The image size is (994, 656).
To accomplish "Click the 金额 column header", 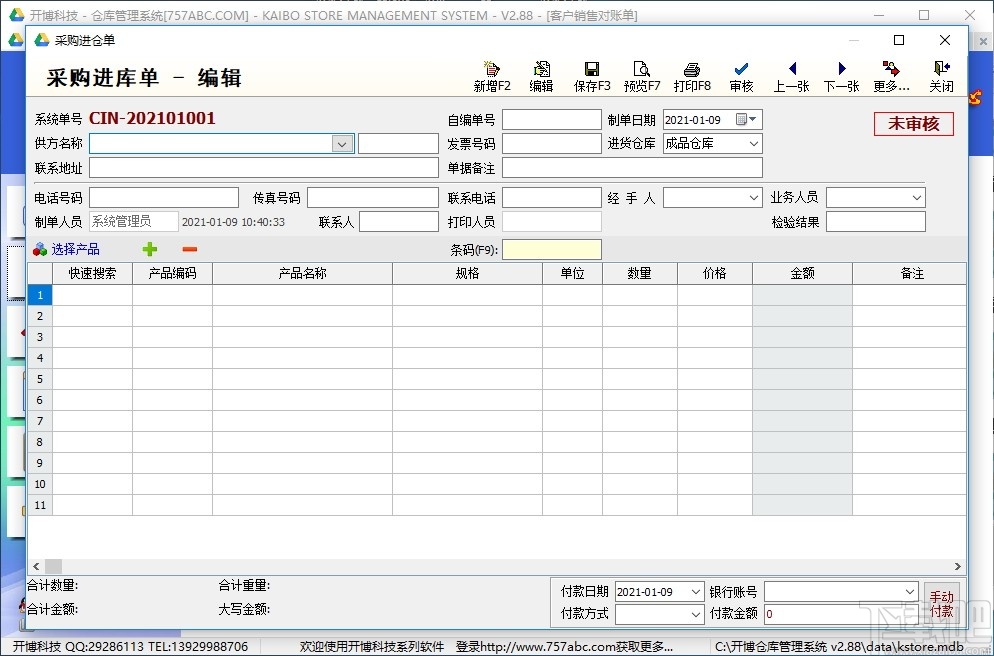I will pyautogui.click(x=803, y=273).
